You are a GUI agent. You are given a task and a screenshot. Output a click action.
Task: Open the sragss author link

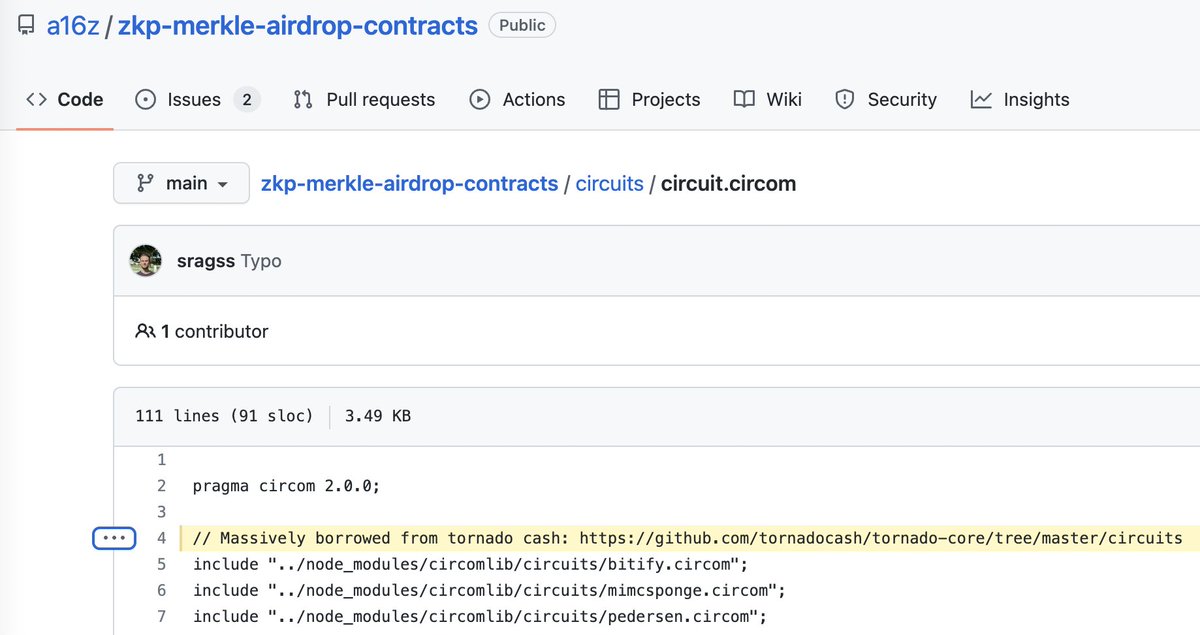(x=205, y=261)
